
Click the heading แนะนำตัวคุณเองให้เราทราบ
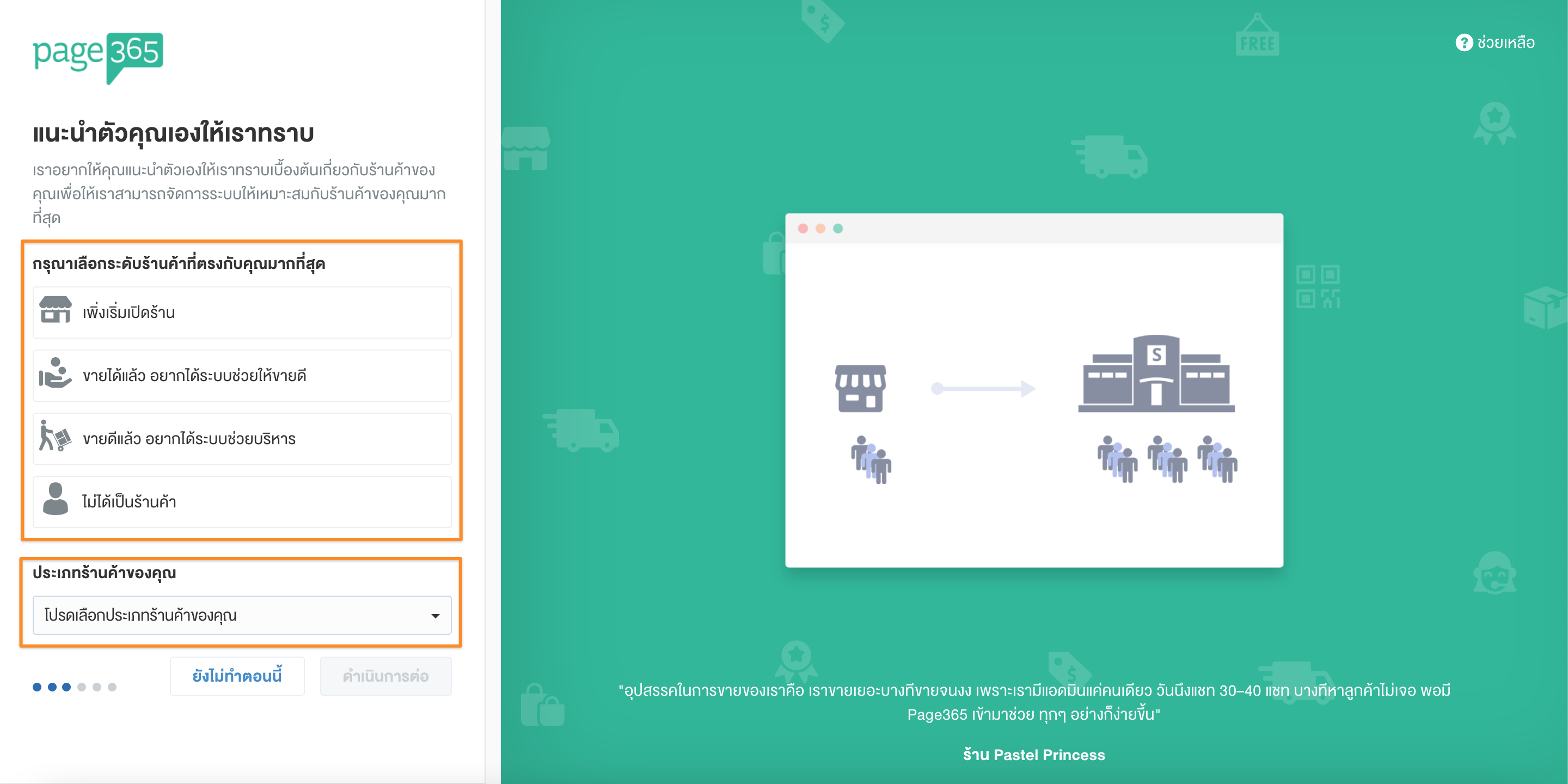click(x=174, y=133)
